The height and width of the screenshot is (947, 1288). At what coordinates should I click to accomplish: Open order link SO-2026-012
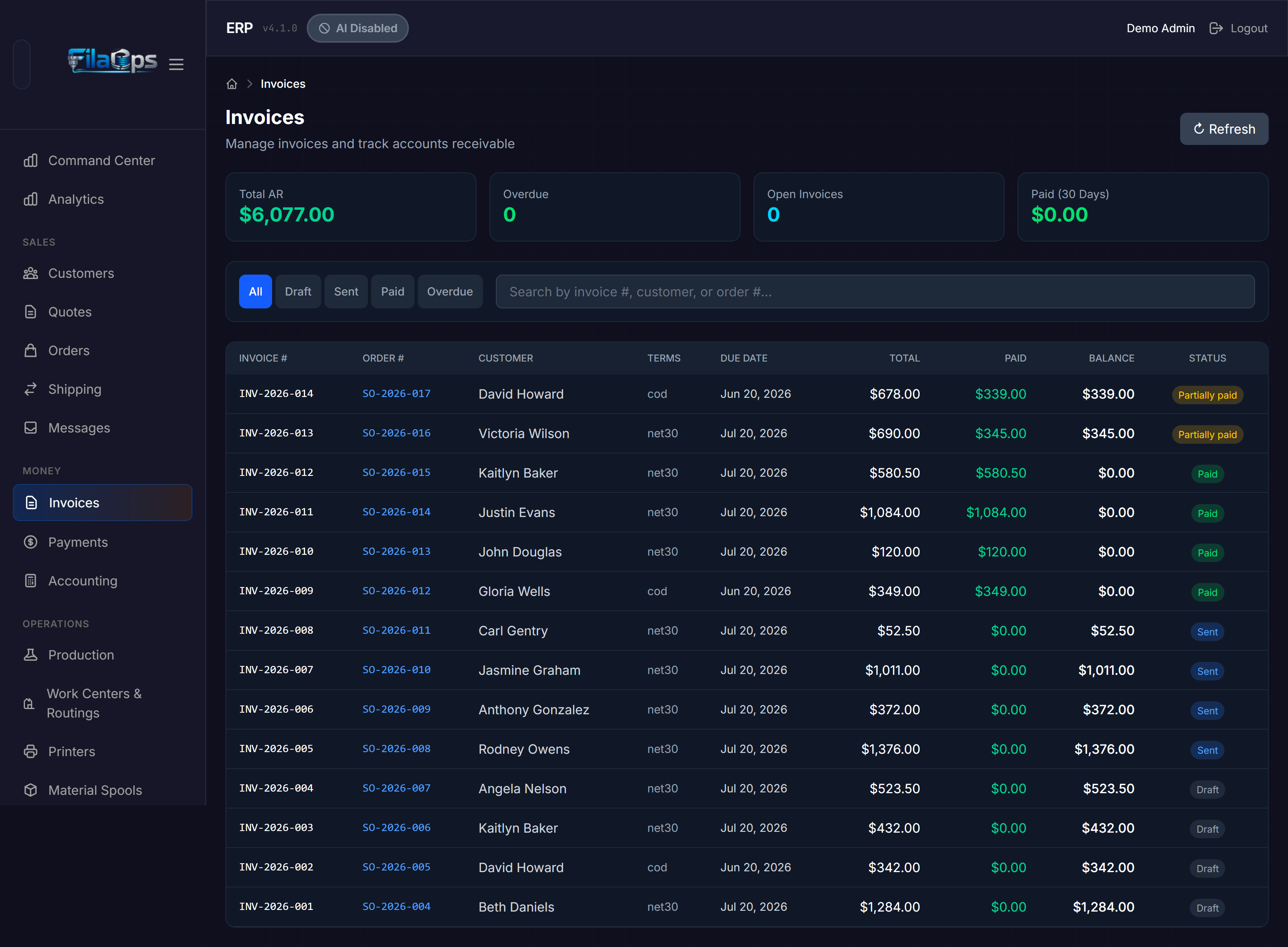(x=396, y=591)
